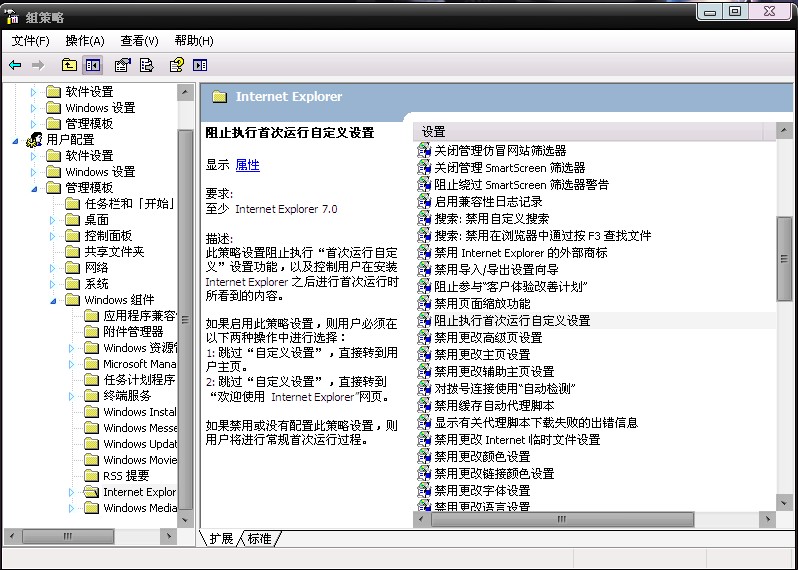Toggle the Show/Hide action pane icon

200,65
